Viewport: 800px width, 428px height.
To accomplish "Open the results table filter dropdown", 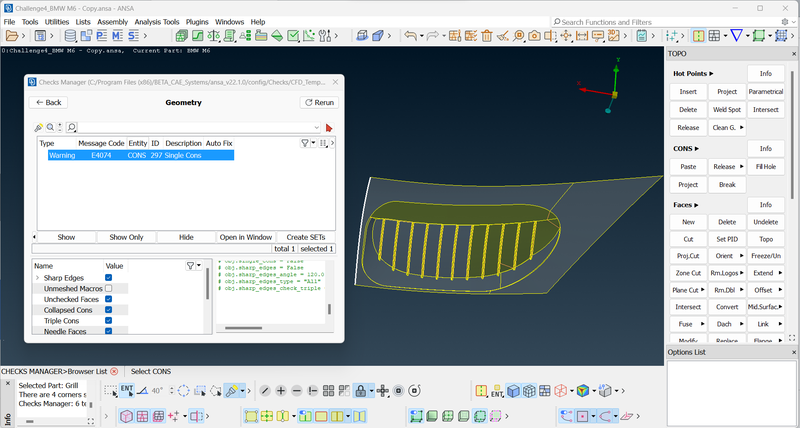I will [x=313, y=143].
